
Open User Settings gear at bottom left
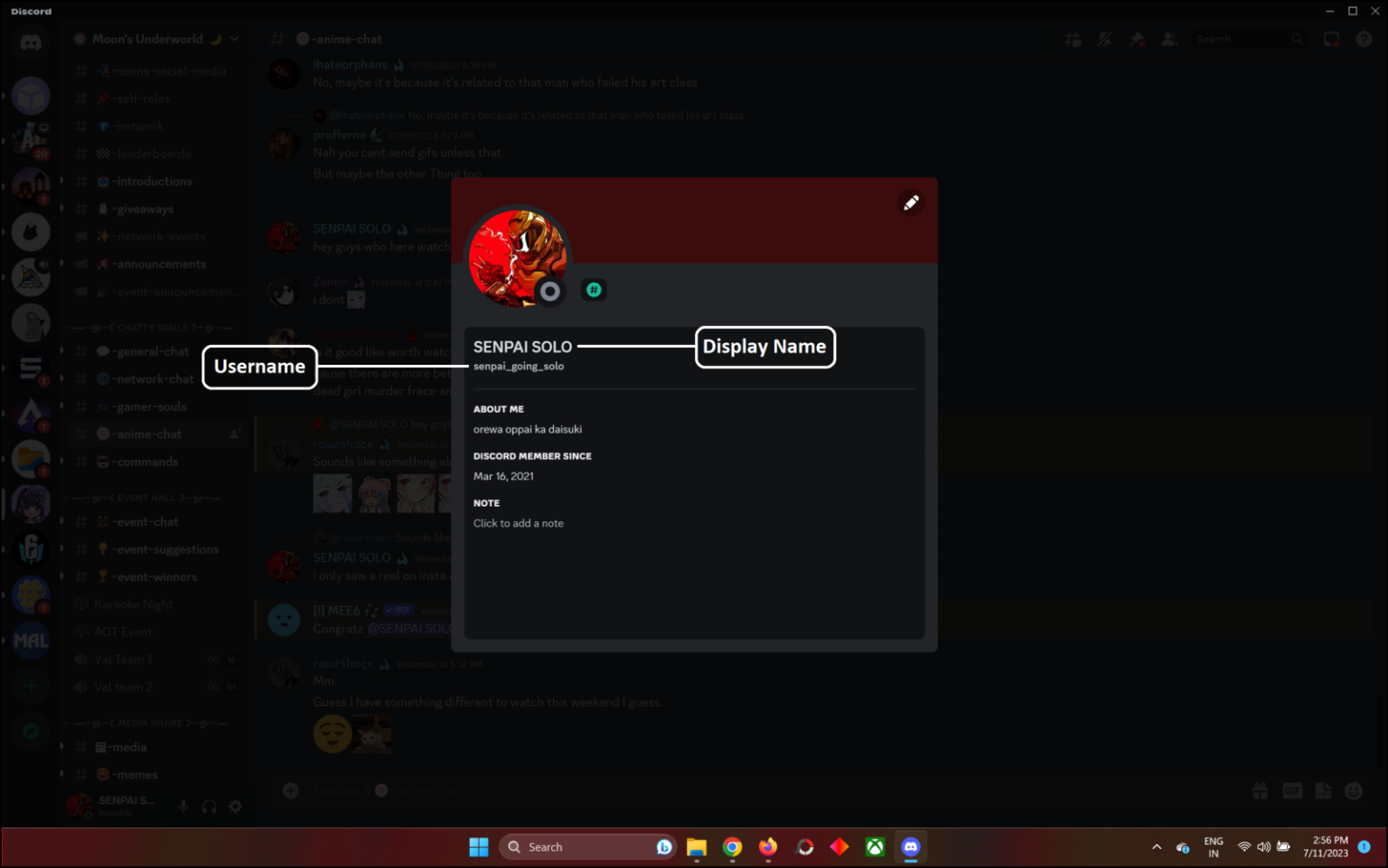click(x=235, y=806)
